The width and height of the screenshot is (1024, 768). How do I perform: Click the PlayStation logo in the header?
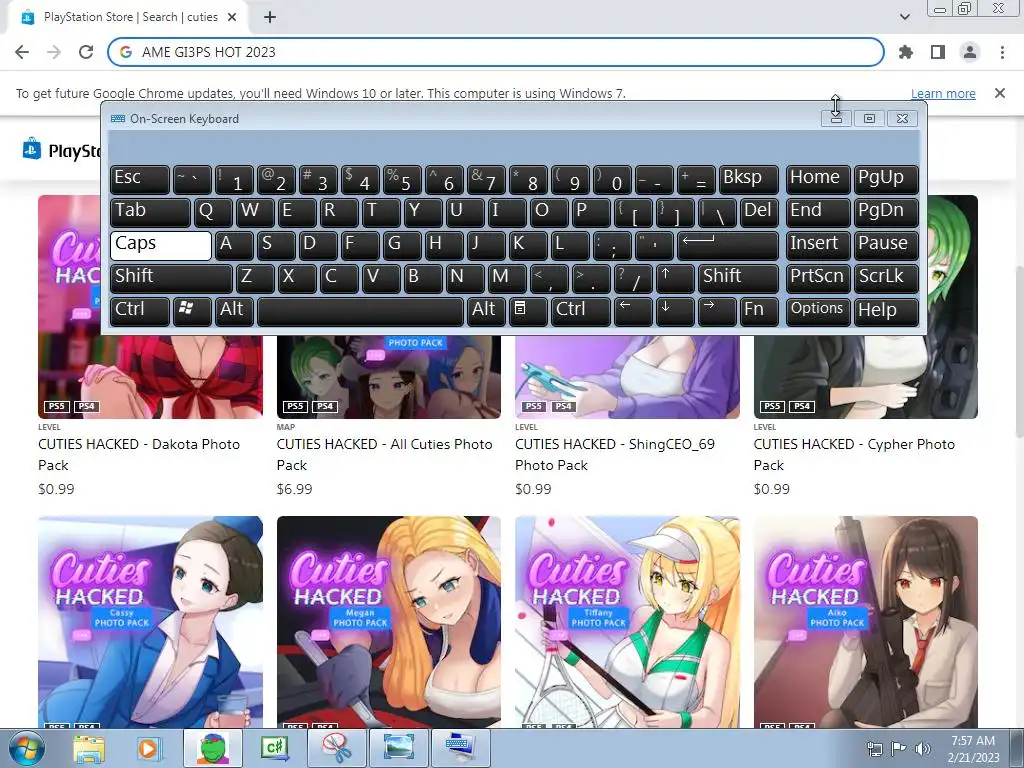(x=31, y=150)
